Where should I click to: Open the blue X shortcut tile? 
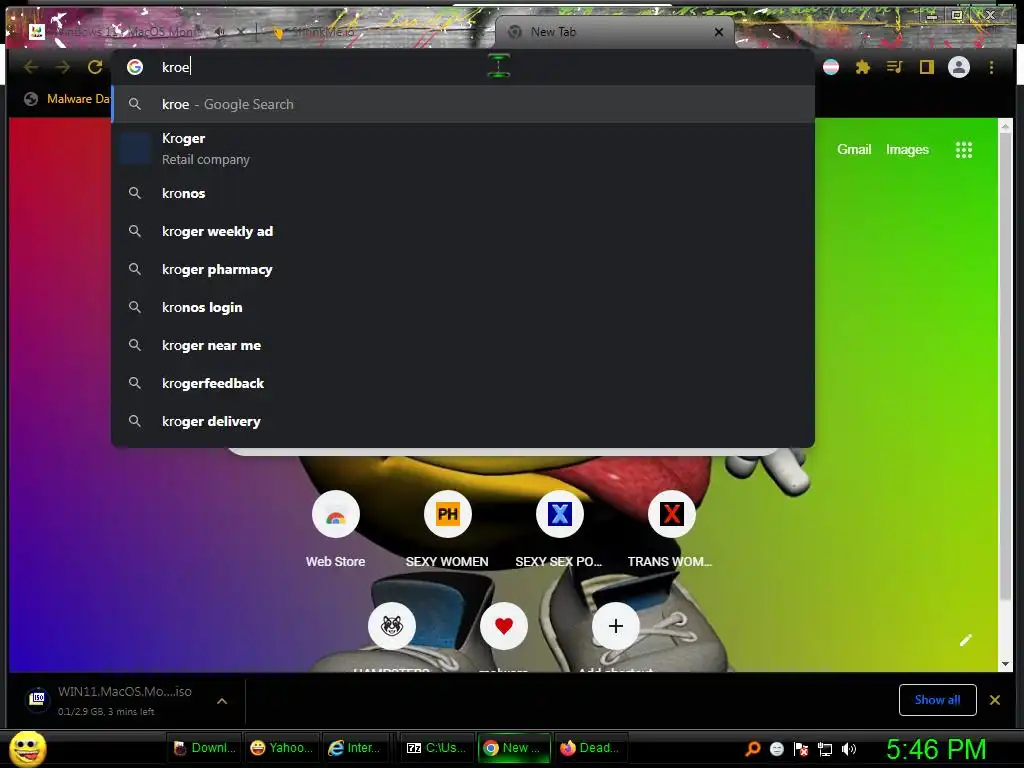(560, 515)
